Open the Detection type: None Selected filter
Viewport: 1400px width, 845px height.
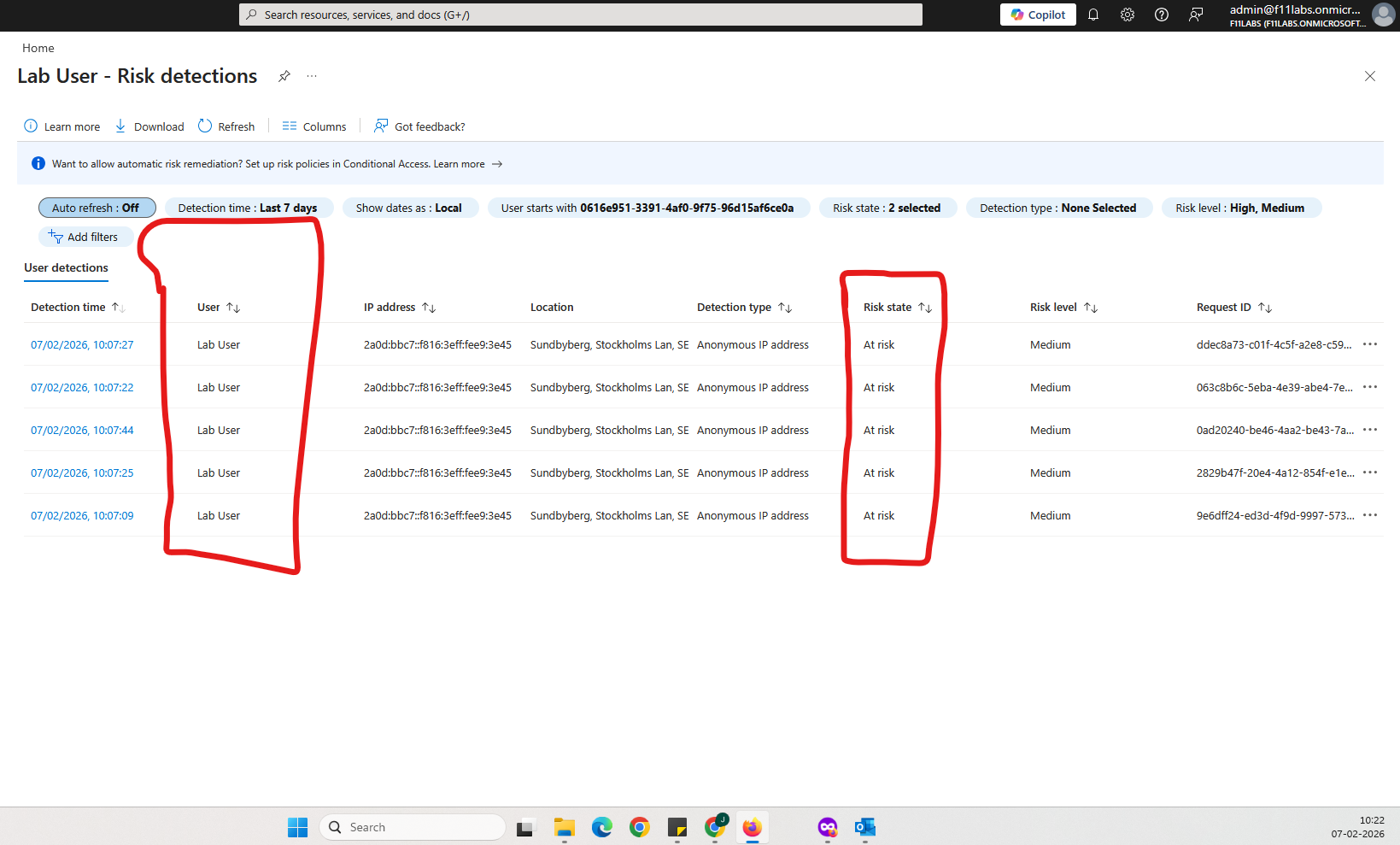click(x=1058, y=208)
